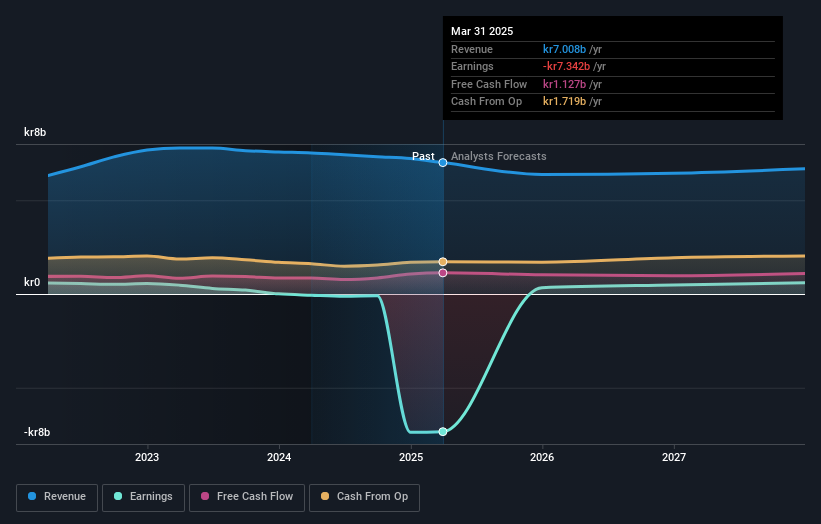Click the -kr8b y-axis label
The width and height of the screenshot is (821, 524).
(37, 432)
